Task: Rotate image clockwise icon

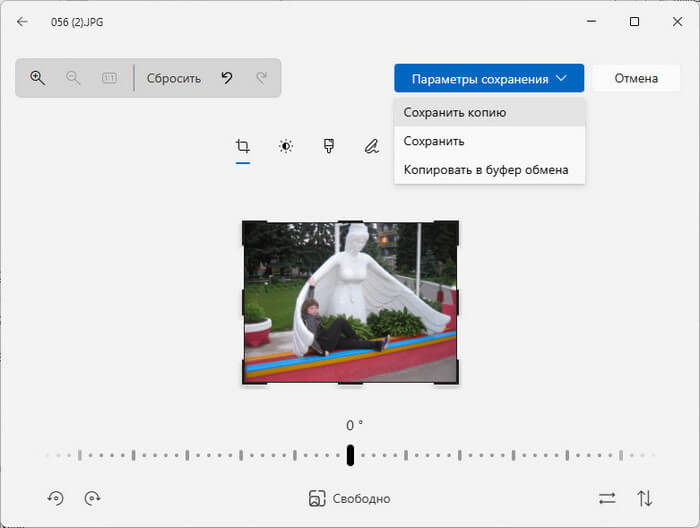Action: click(x=93, y=498)
